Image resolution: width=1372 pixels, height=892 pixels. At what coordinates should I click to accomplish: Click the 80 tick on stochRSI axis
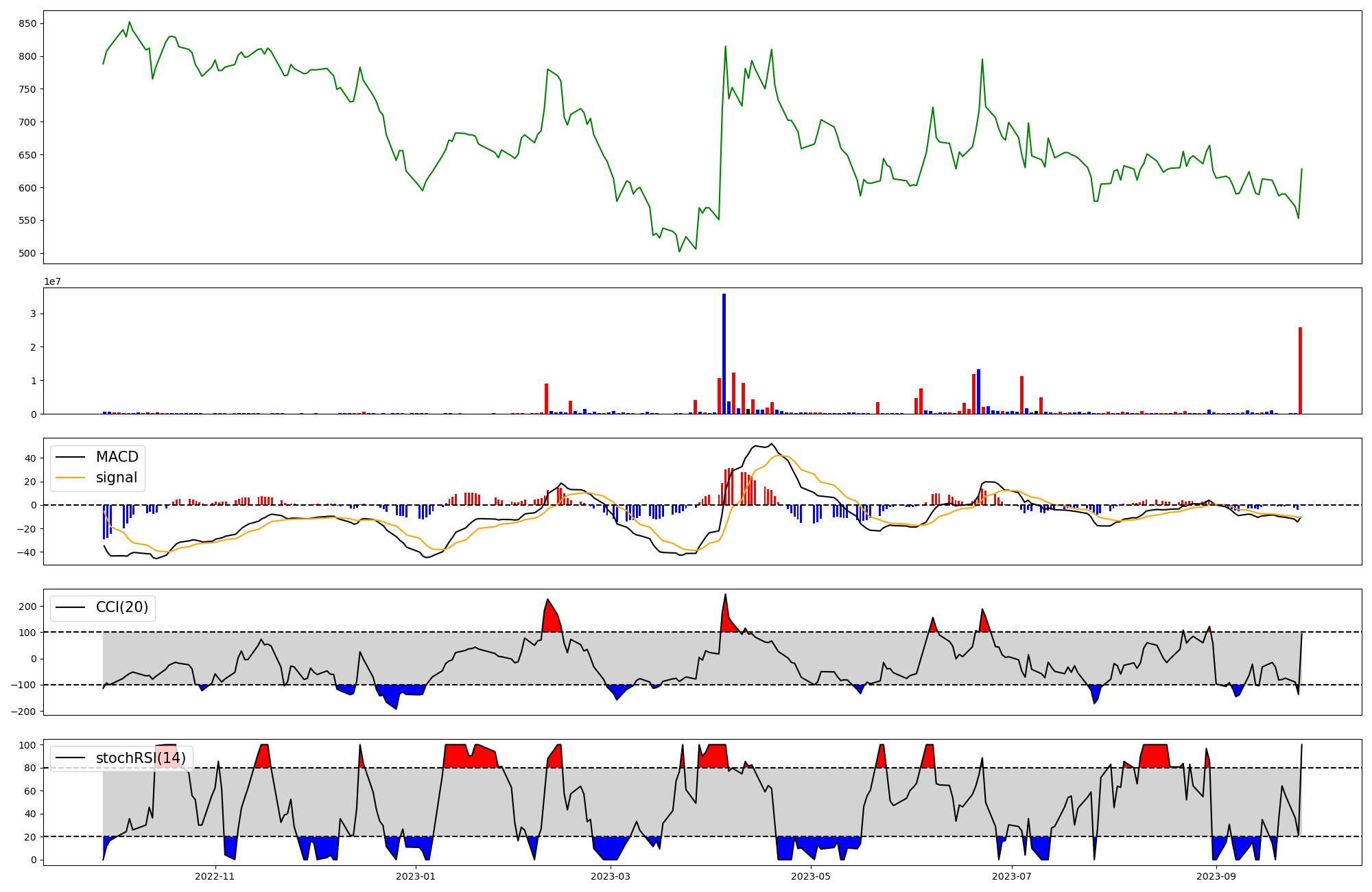[x=30, y=768]
